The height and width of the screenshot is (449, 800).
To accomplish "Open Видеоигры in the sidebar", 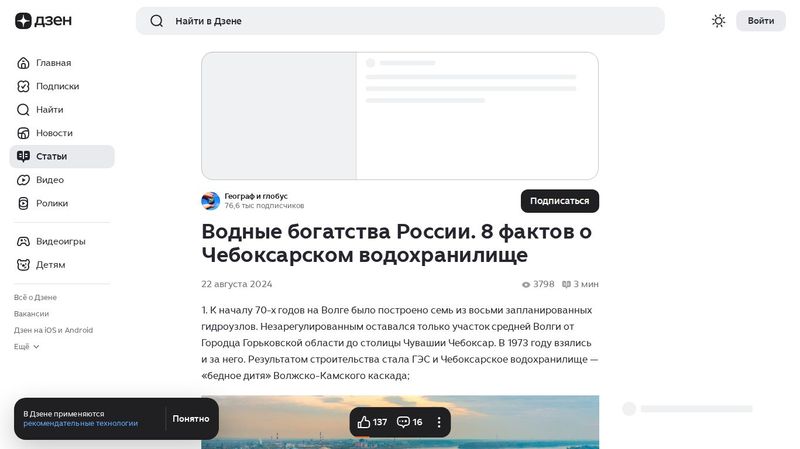I will [x=60, y=241].
